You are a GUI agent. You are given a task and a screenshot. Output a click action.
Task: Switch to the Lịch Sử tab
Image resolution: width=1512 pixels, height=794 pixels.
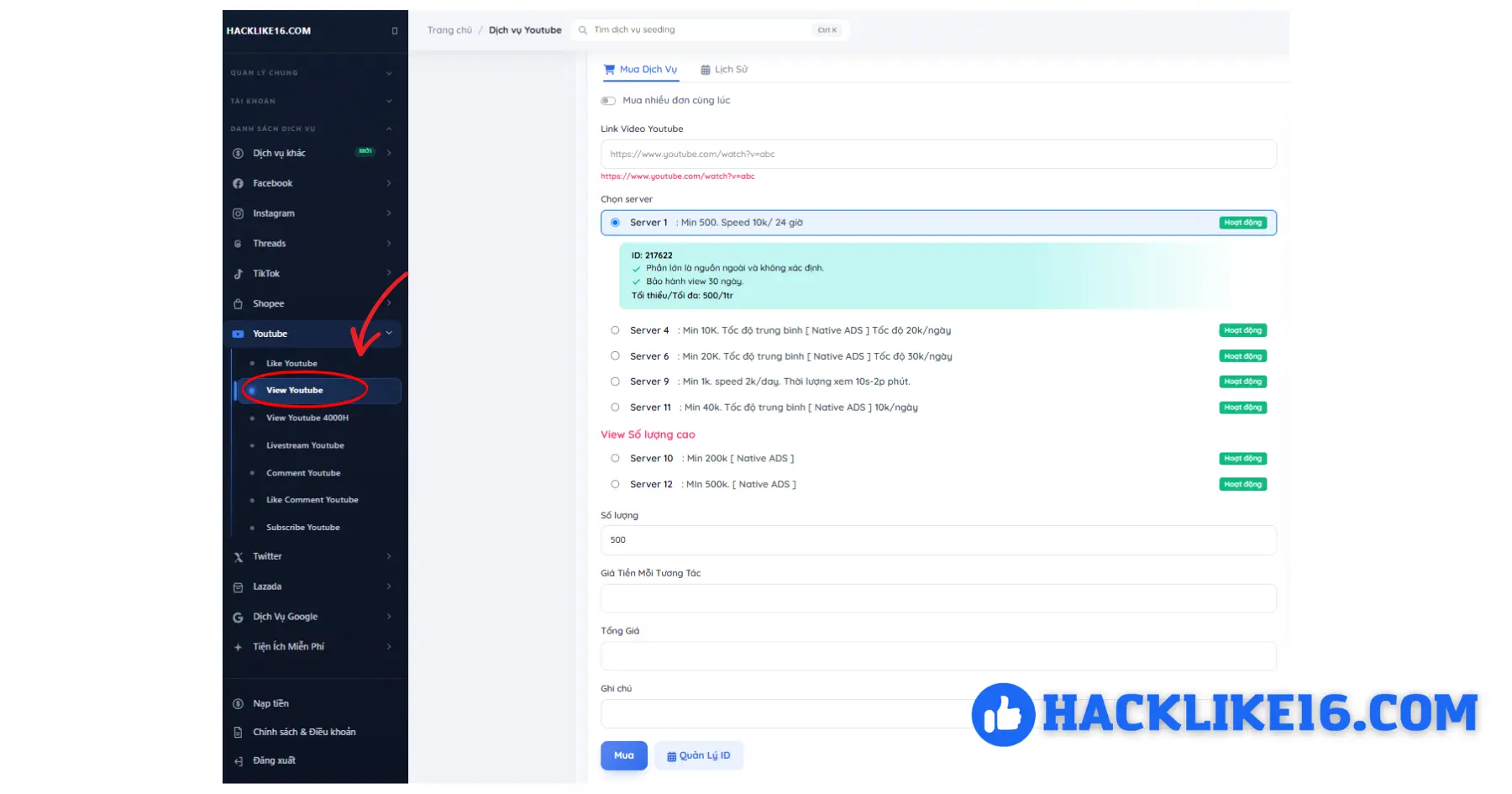pyautogui.click(x=724, y=70)
